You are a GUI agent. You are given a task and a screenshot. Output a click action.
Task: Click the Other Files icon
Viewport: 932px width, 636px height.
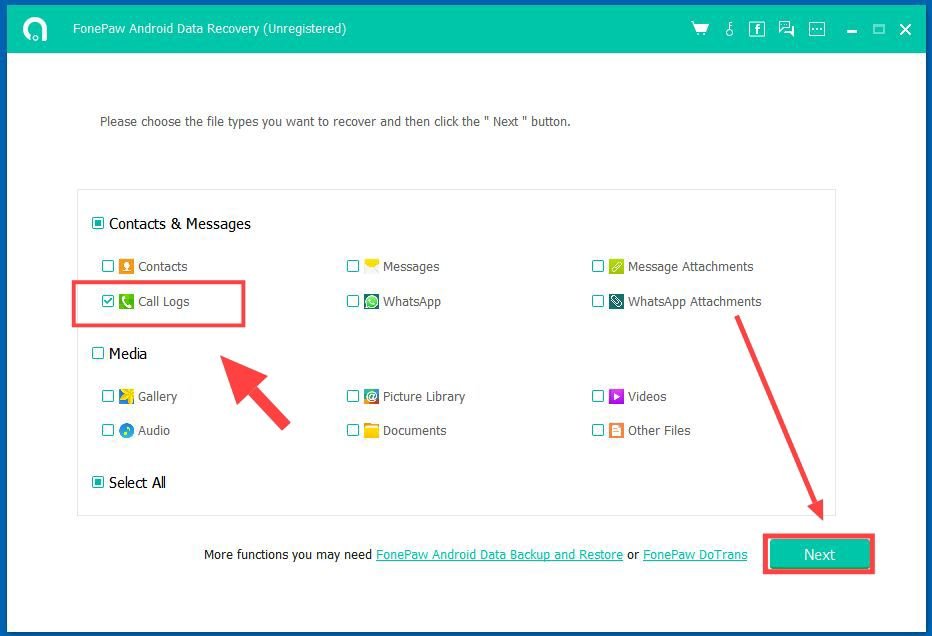click(616, 430)
